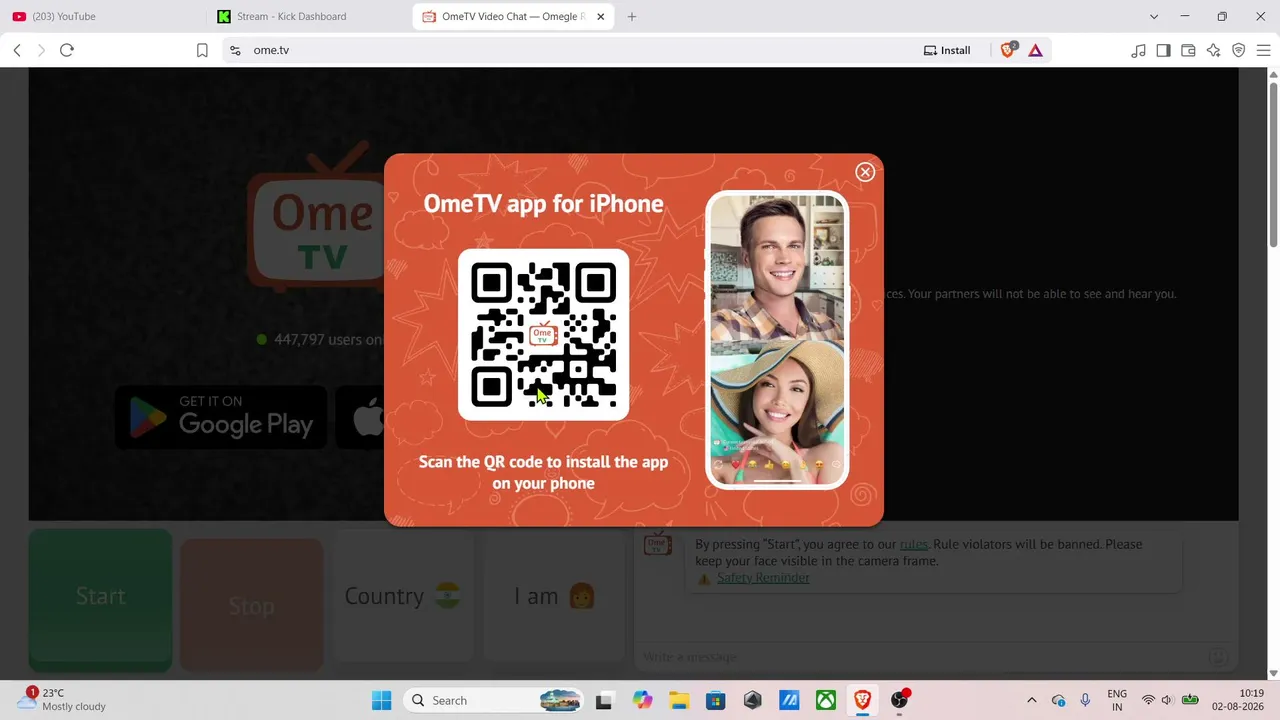This screenshot has width=1280, height=720.
Task: Open Microsoft Store from taskbar
Action: tap(715, 700)
